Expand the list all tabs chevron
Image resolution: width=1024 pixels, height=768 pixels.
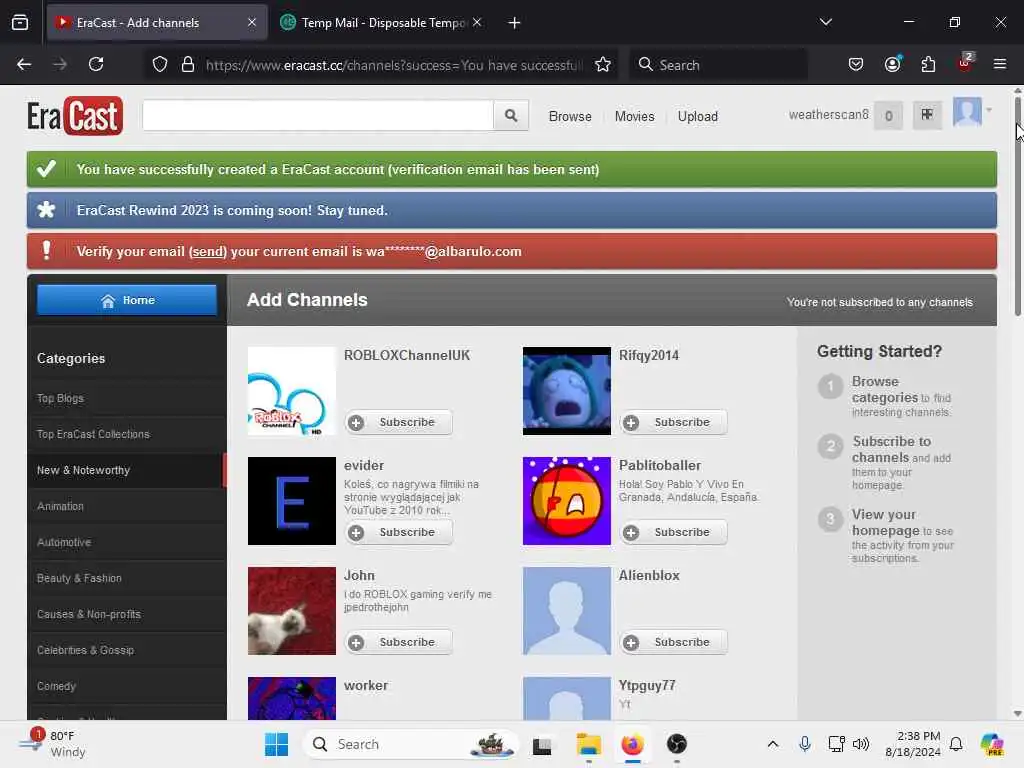825,22
